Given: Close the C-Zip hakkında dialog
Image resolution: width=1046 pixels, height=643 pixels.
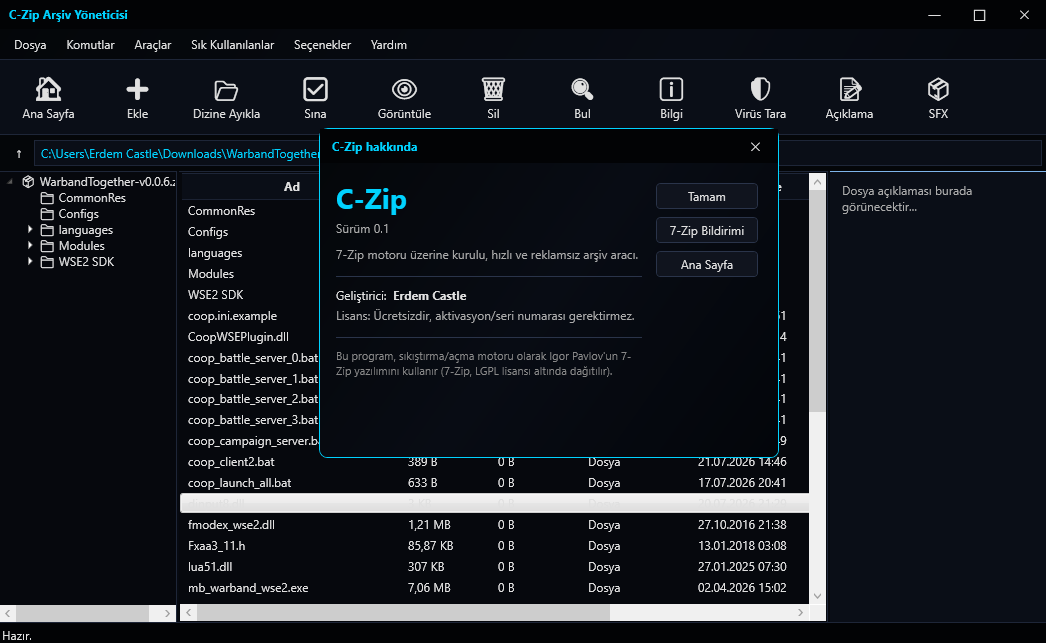Looking at the screenshot, I should tap(755, 147).
